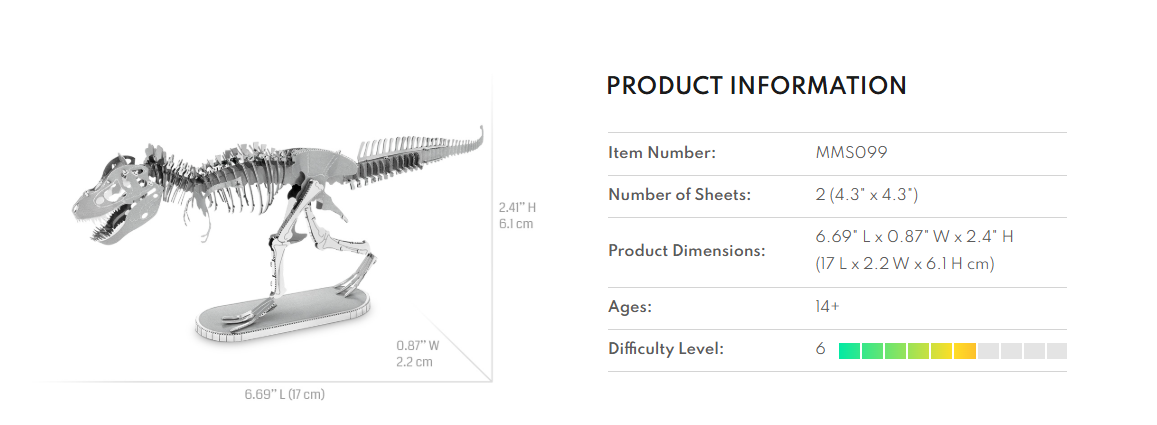
Task: Click the PRODUCT INFORMATION heading
Action: [756, 86]
